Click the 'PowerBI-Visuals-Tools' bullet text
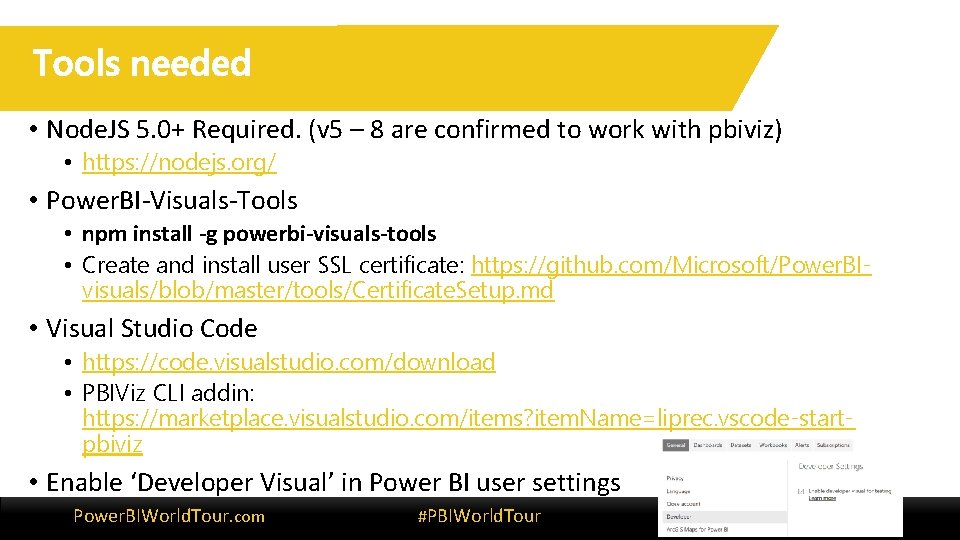The height and width of the screenshot is (540, 960). click(x=171, y=201)
